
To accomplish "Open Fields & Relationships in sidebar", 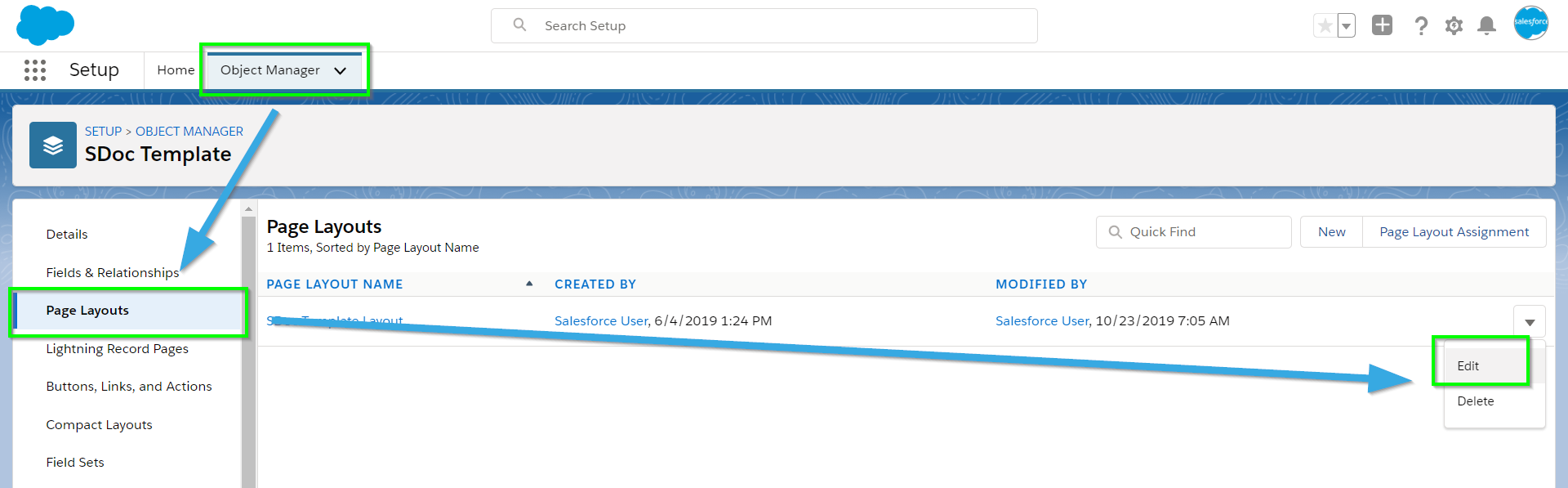I will 113,273.
